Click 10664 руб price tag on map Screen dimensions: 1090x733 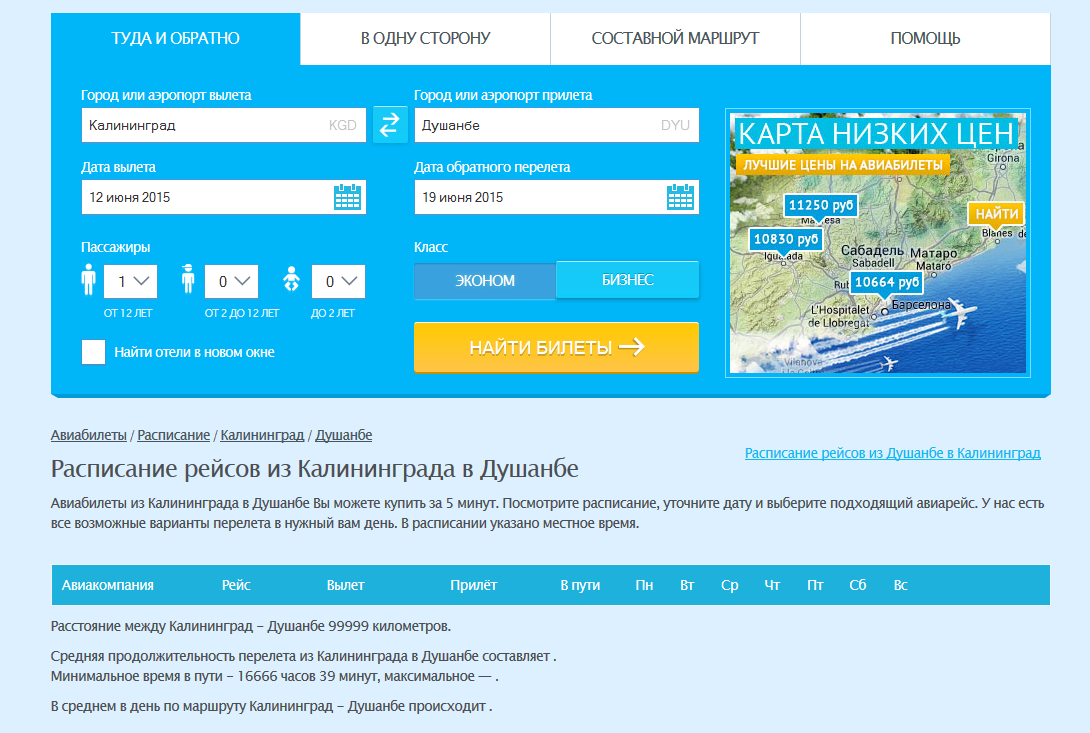pyautogui.click(x=886, y=282)
